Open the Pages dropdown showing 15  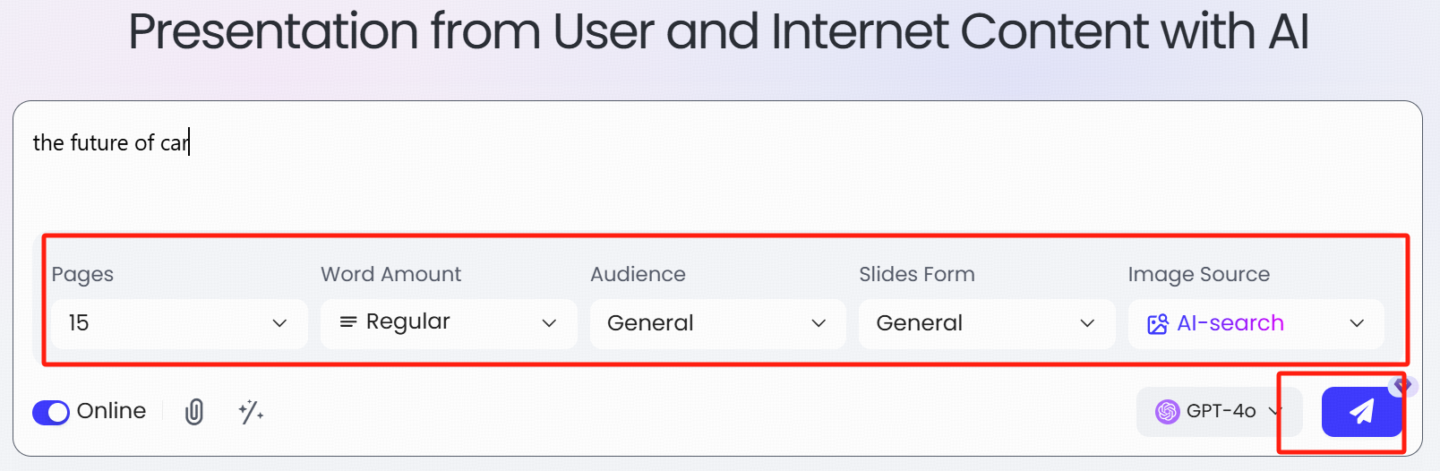pos(179,324)
